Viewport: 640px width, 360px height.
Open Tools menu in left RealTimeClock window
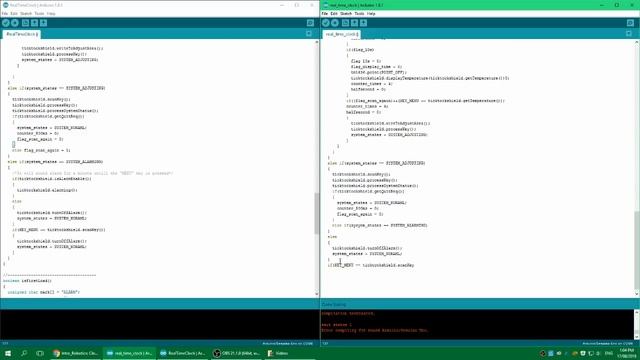click(x=39, y=13)
